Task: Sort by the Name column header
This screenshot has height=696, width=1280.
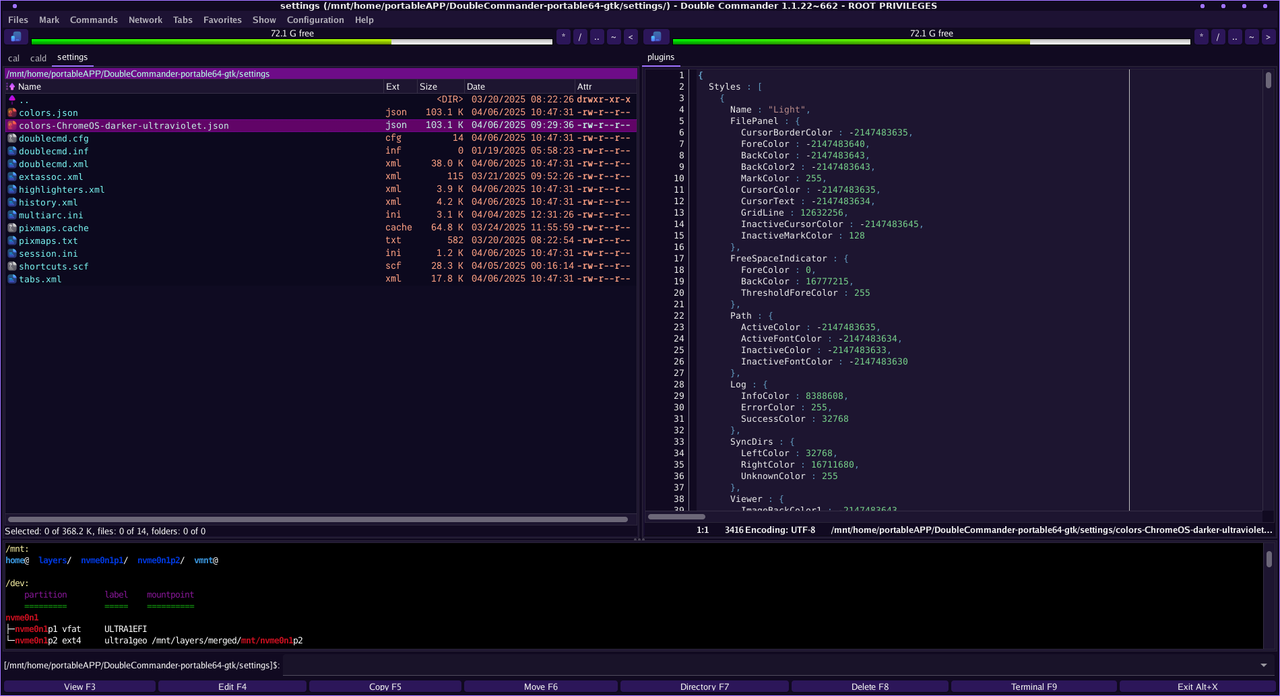Action: click(194, 87)
